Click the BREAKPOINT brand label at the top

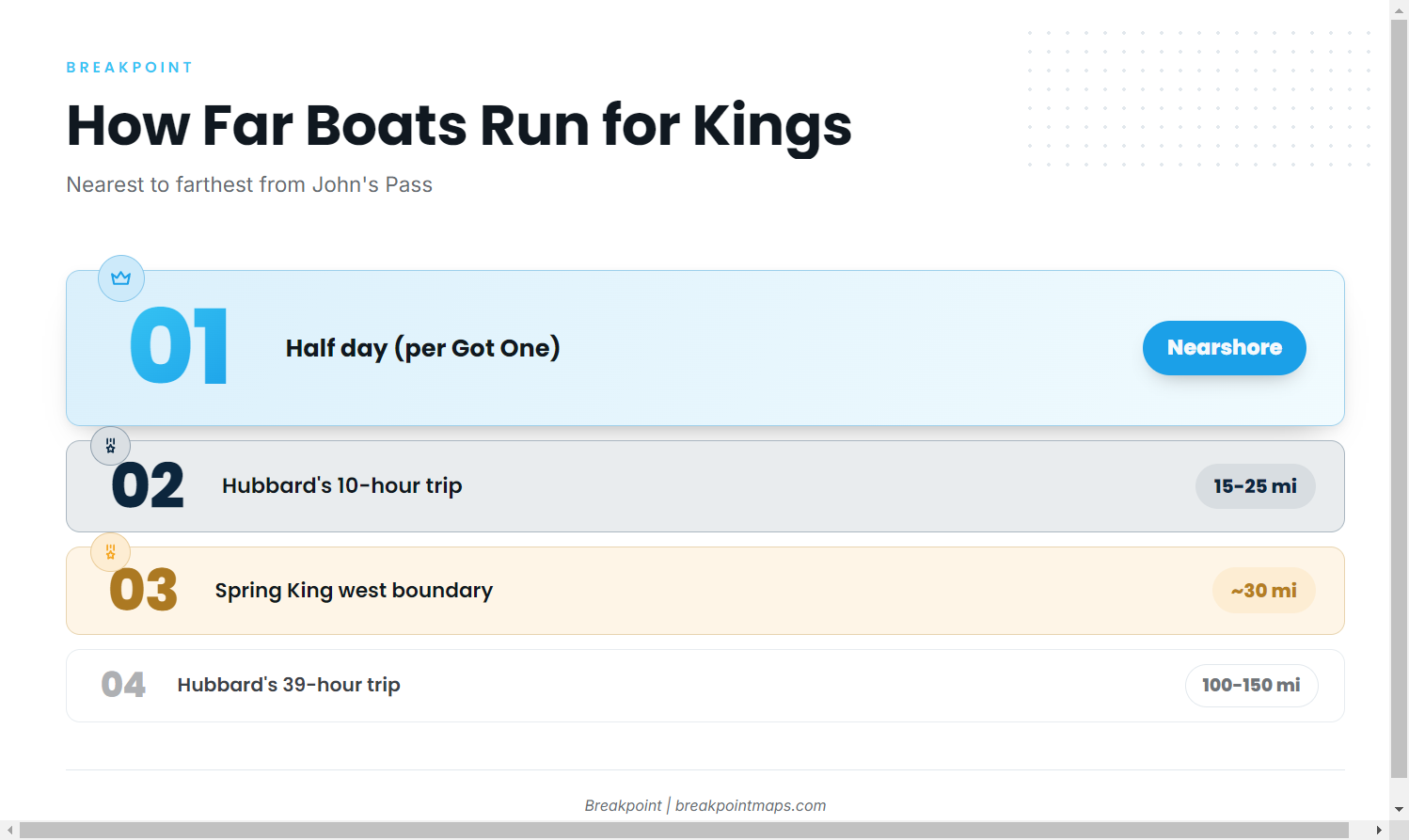click(x=130, y=68)
